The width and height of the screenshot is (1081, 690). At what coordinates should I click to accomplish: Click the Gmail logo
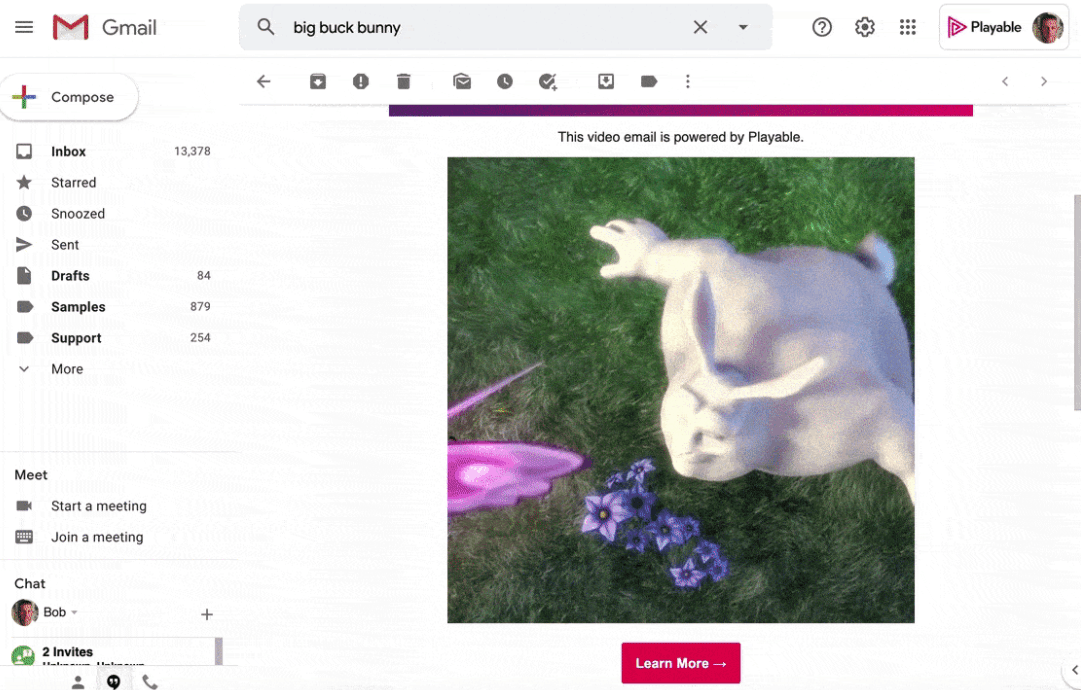click(x=105, y=27)
